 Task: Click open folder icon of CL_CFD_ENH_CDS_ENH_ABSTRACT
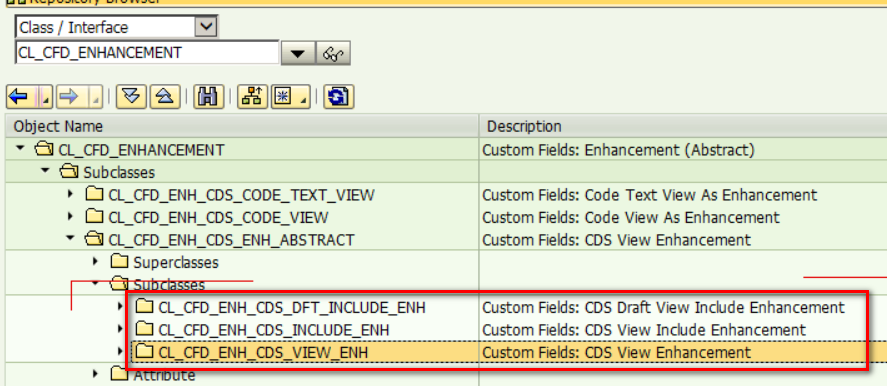coord(93,239)
